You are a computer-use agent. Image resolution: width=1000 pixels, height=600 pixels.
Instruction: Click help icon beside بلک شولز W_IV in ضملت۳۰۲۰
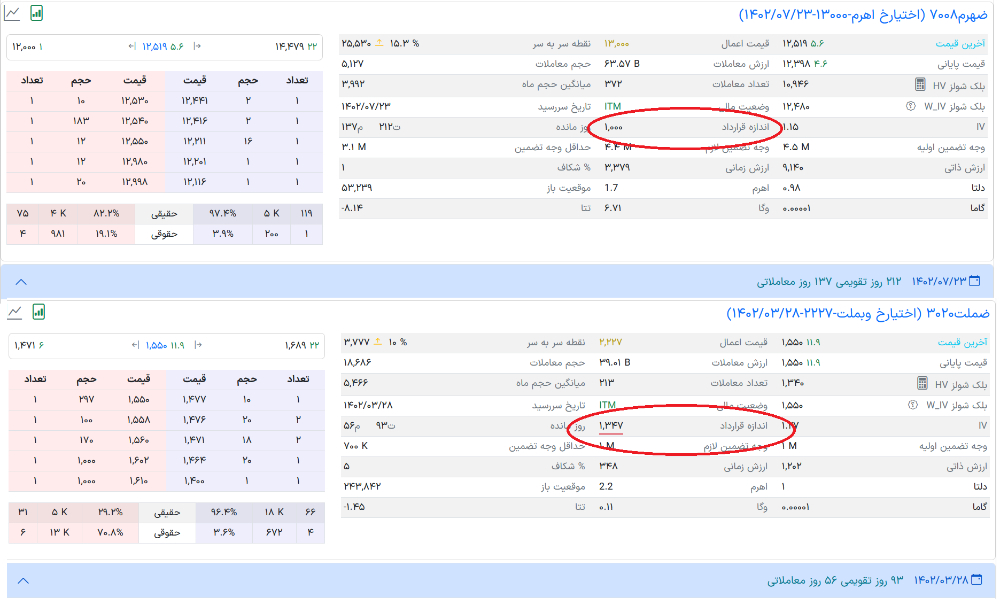[913, 405]
